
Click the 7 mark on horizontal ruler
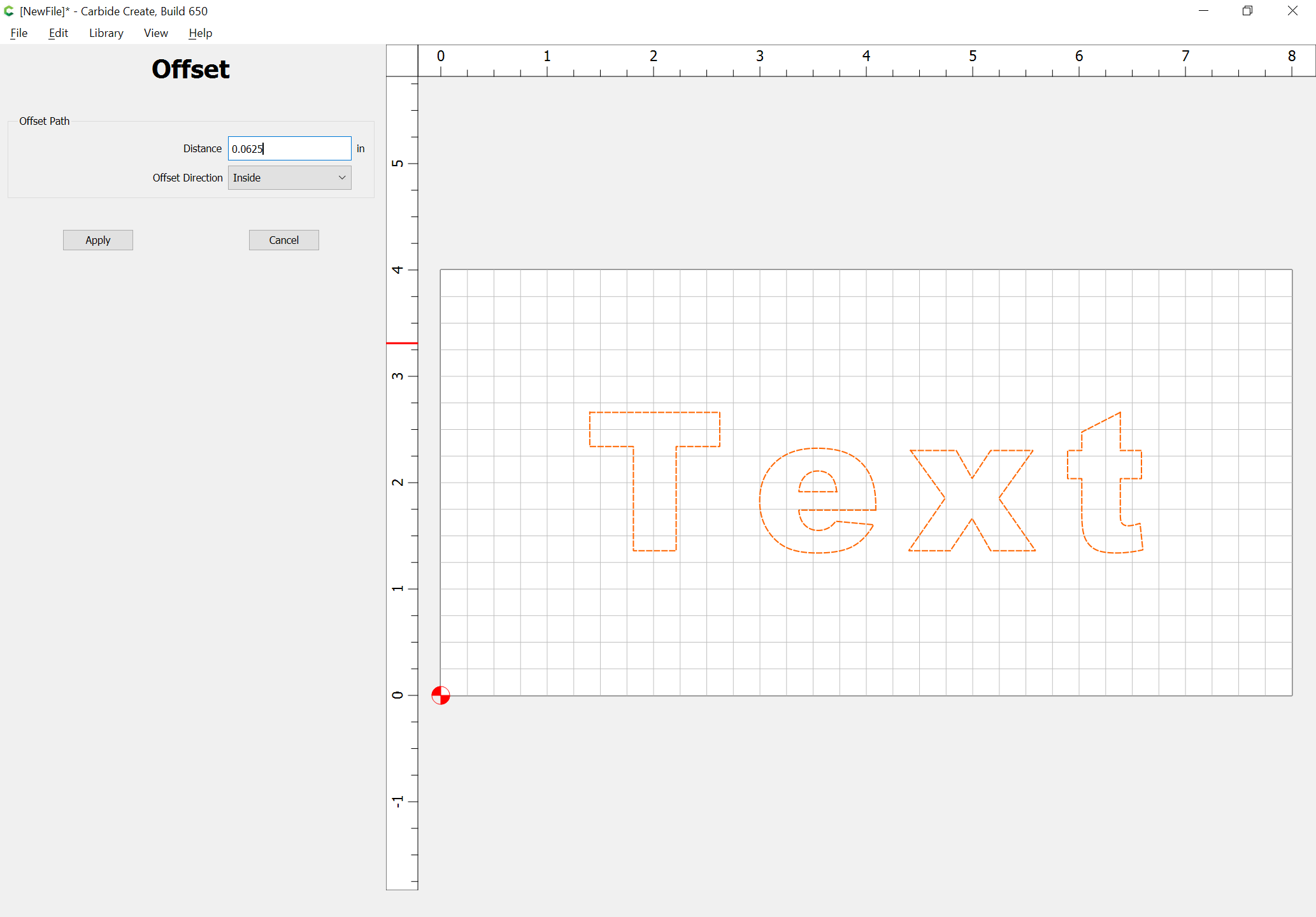(1185, 56)
